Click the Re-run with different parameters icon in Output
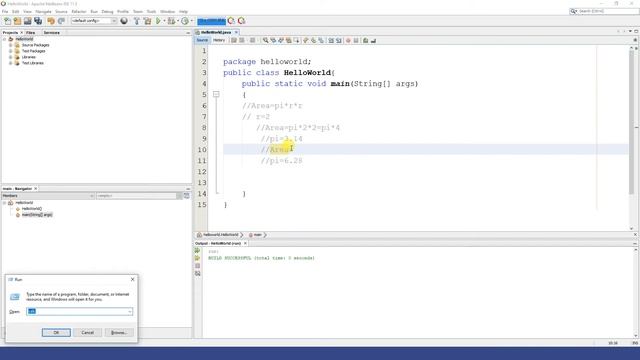This screenshot has width=640, height=360. [198, 258]
